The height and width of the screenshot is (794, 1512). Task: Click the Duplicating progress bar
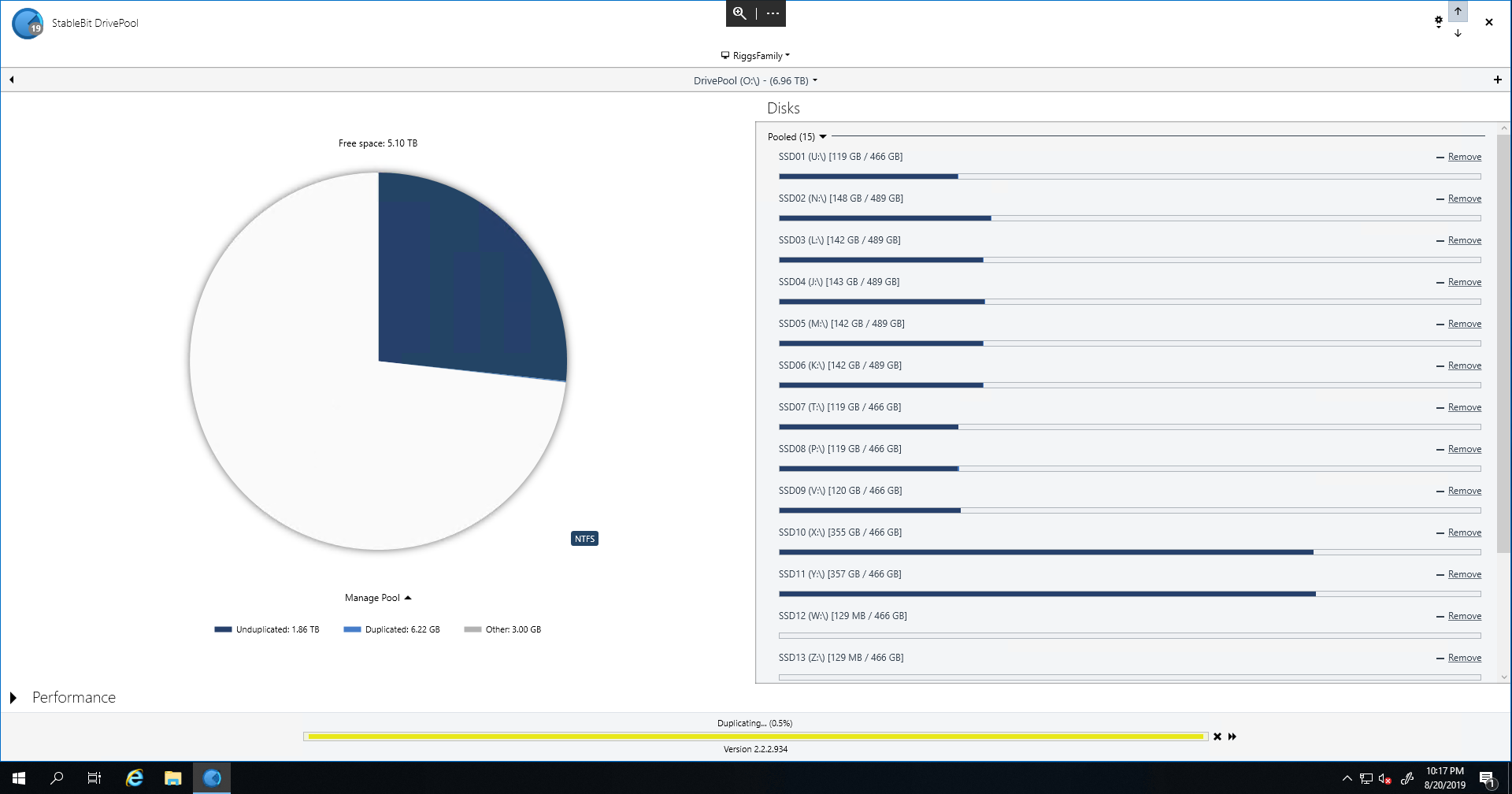point(756,736)
